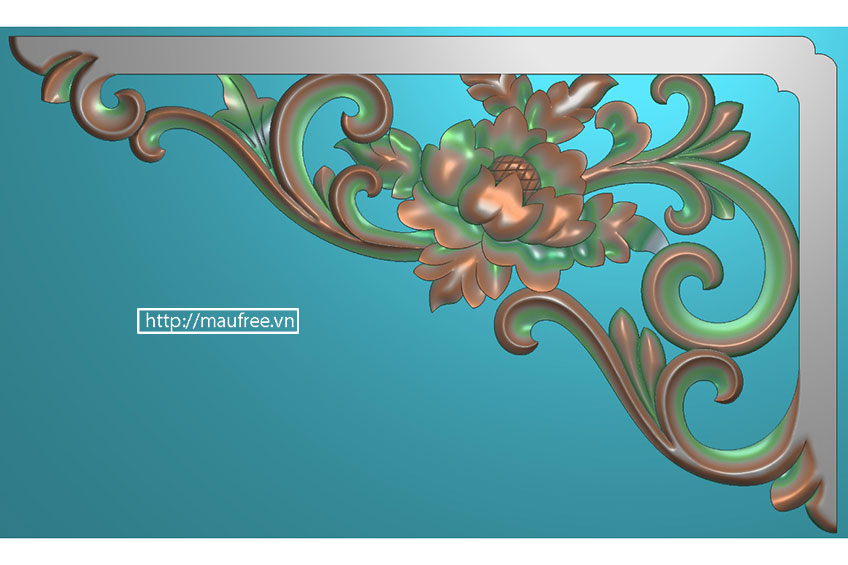This screenshot has width=848, height=565.
Task: Click the http://maufree.vn link text
Action: (218, 321)
